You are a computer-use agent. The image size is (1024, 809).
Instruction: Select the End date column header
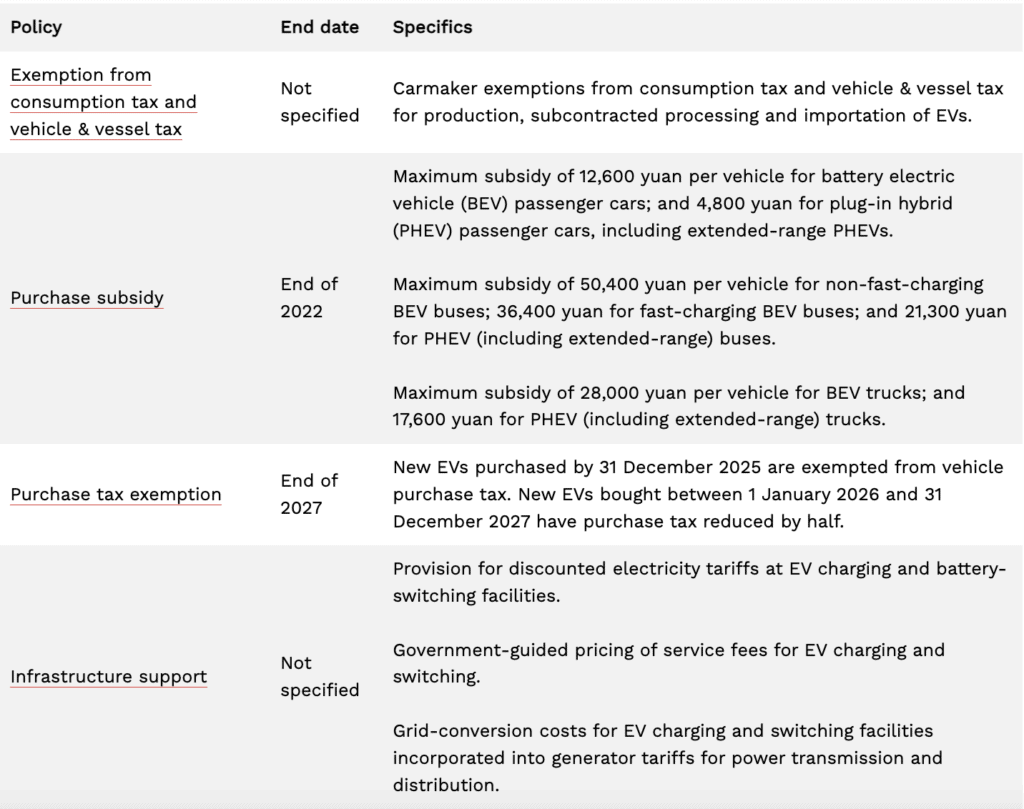click(319, 27)
